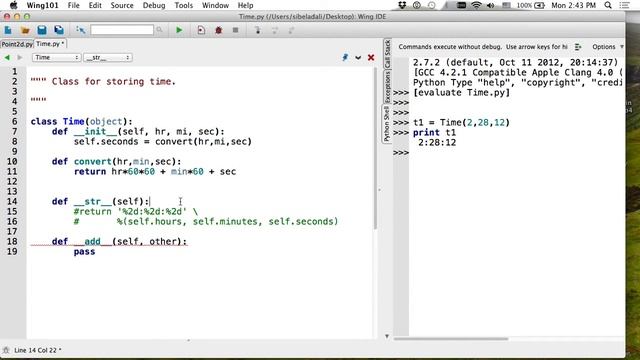The image size is (640, 360).
Task: Click the Goto Definition arrow icon
Action: [x=80, y=30]
